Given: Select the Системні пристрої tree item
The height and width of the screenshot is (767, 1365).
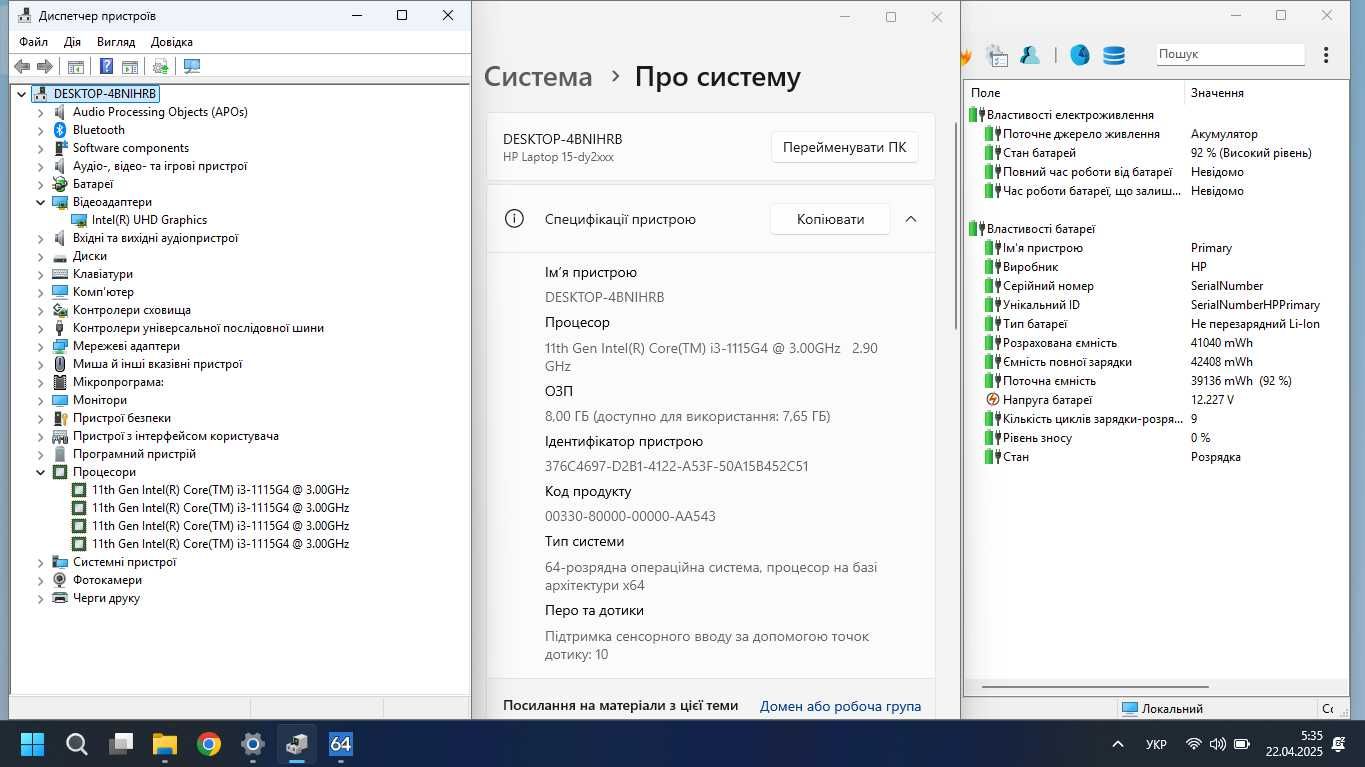Looking at the screenshot, I should [124, 562].
